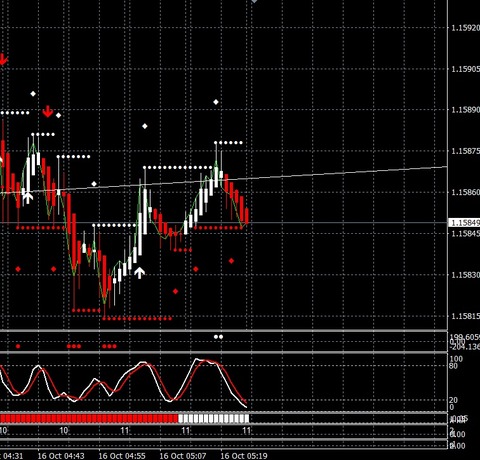Viewport: 480px width, 460px height.
Task: Select the 16 Oct 04:55 time label
Action: click(122, 456)
